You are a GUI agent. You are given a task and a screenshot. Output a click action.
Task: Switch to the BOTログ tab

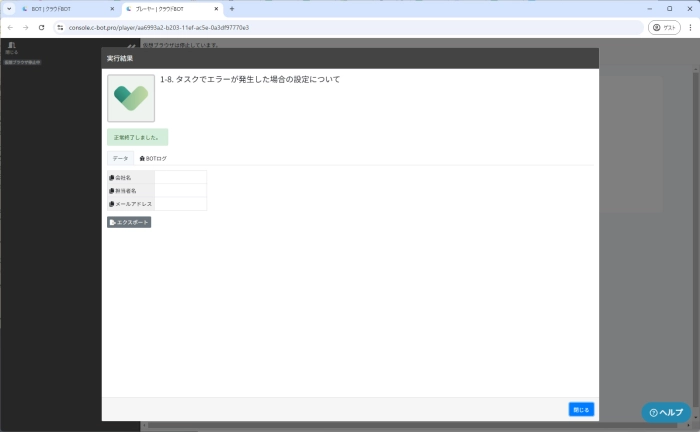click(153, 158)
